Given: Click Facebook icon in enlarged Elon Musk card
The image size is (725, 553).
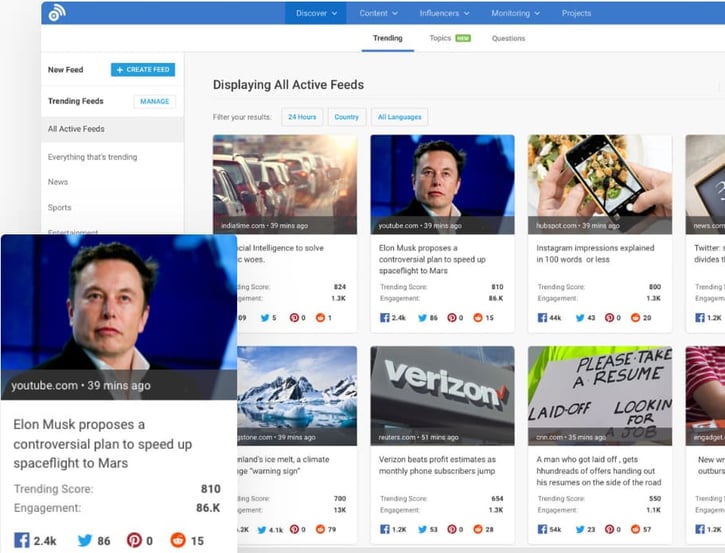Looking at the screenshot, I should point(22,540).
